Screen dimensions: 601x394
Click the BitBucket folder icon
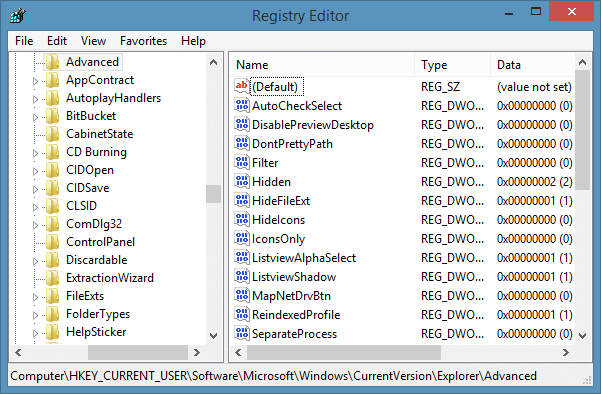[x=52, y=116]
